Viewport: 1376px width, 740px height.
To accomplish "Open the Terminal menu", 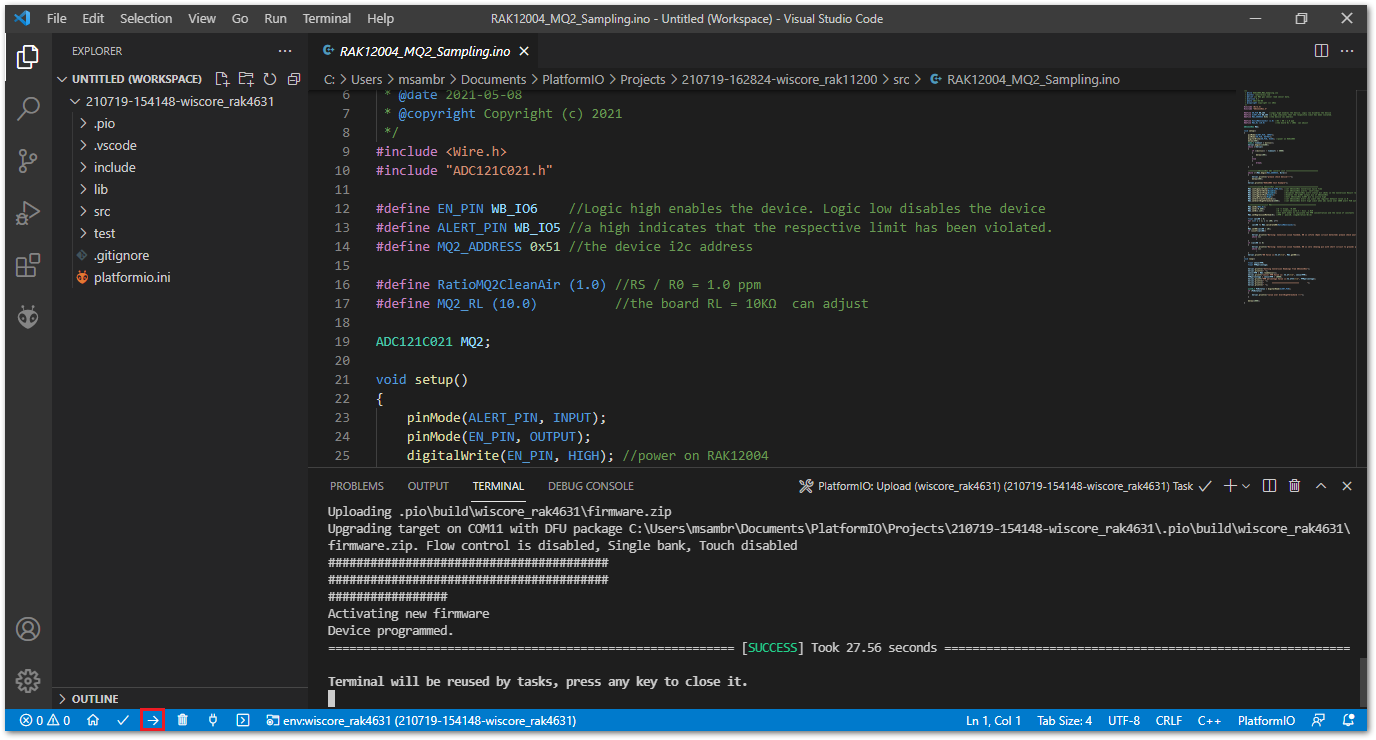I will click(327, 18).
